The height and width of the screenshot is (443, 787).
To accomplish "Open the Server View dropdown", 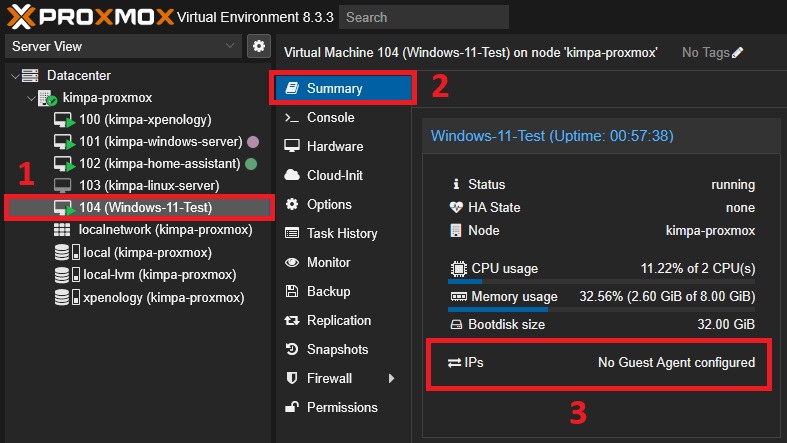I will [x=123, y=46].
